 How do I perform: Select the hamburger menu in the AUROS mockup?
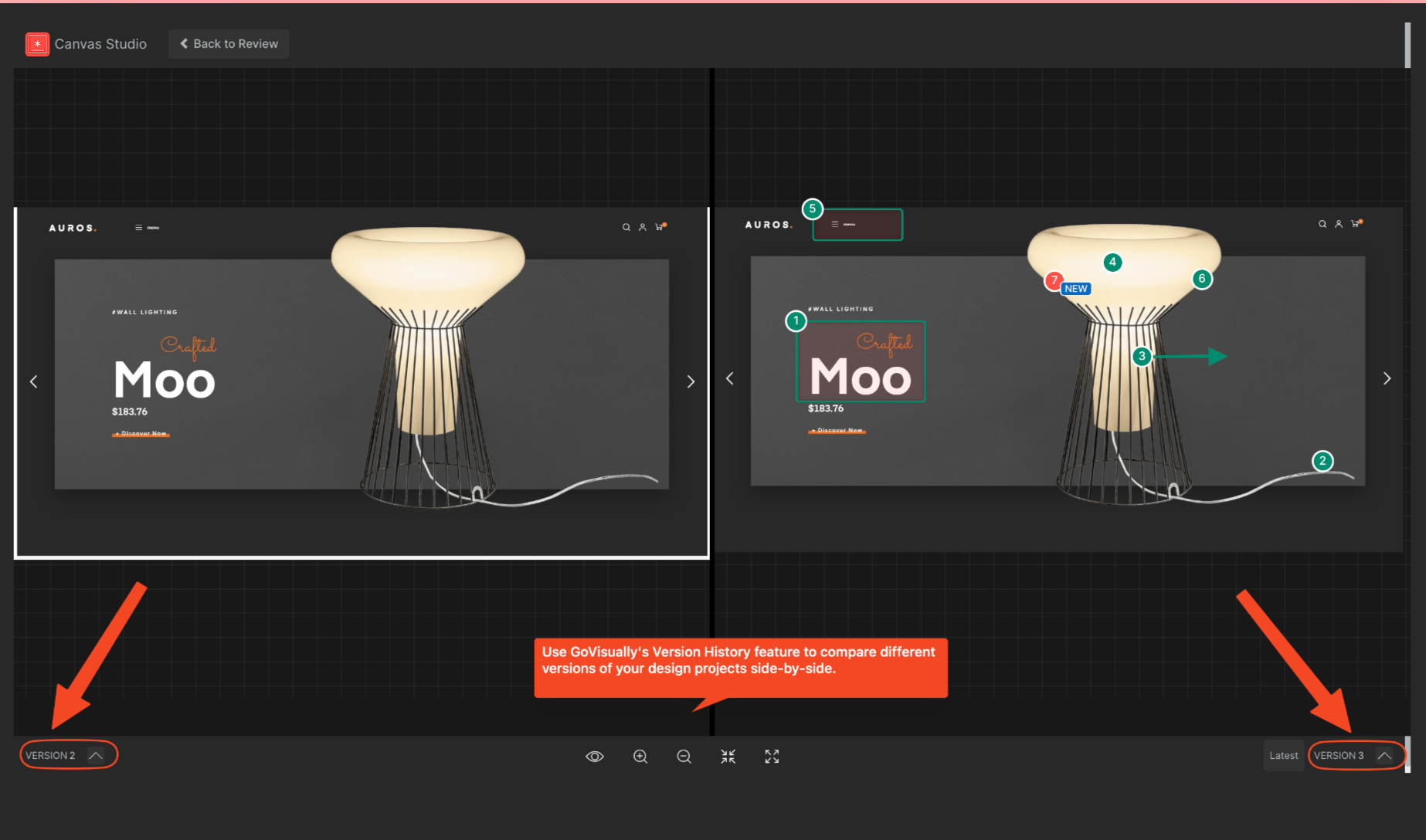(140, 227)
